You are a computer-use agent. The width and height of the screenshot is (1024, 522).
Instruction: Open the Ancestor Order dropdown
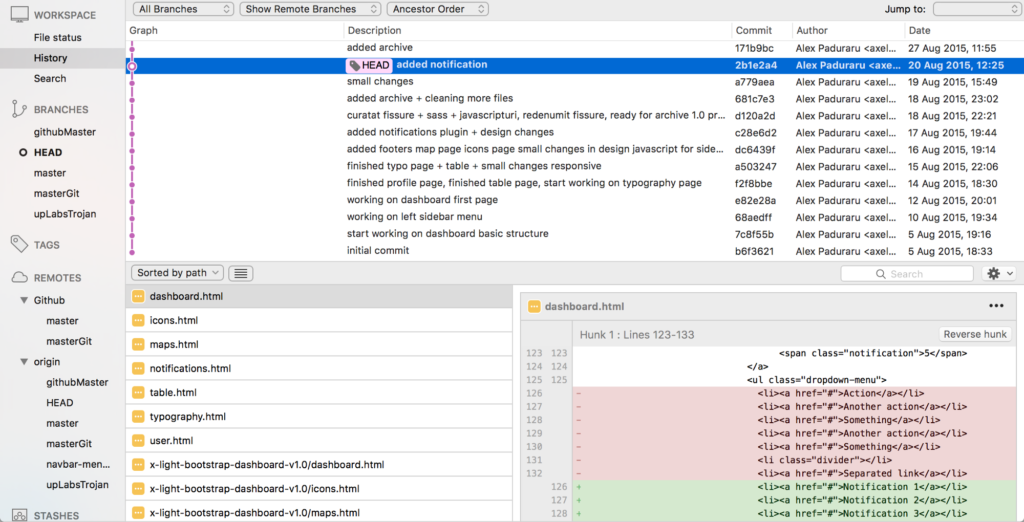438,9
